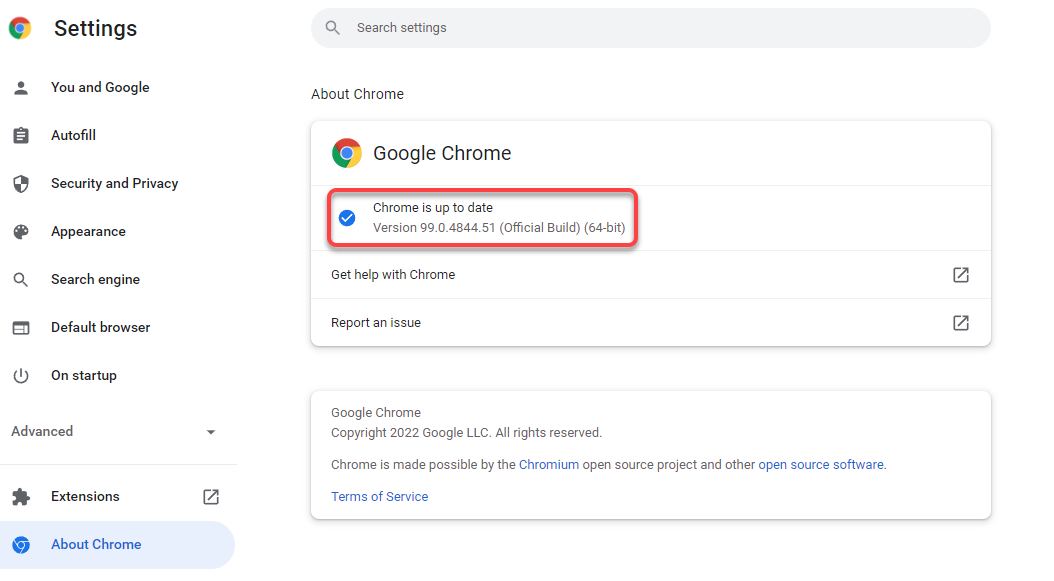Click the Extensions puzzle piece icon

21,497
